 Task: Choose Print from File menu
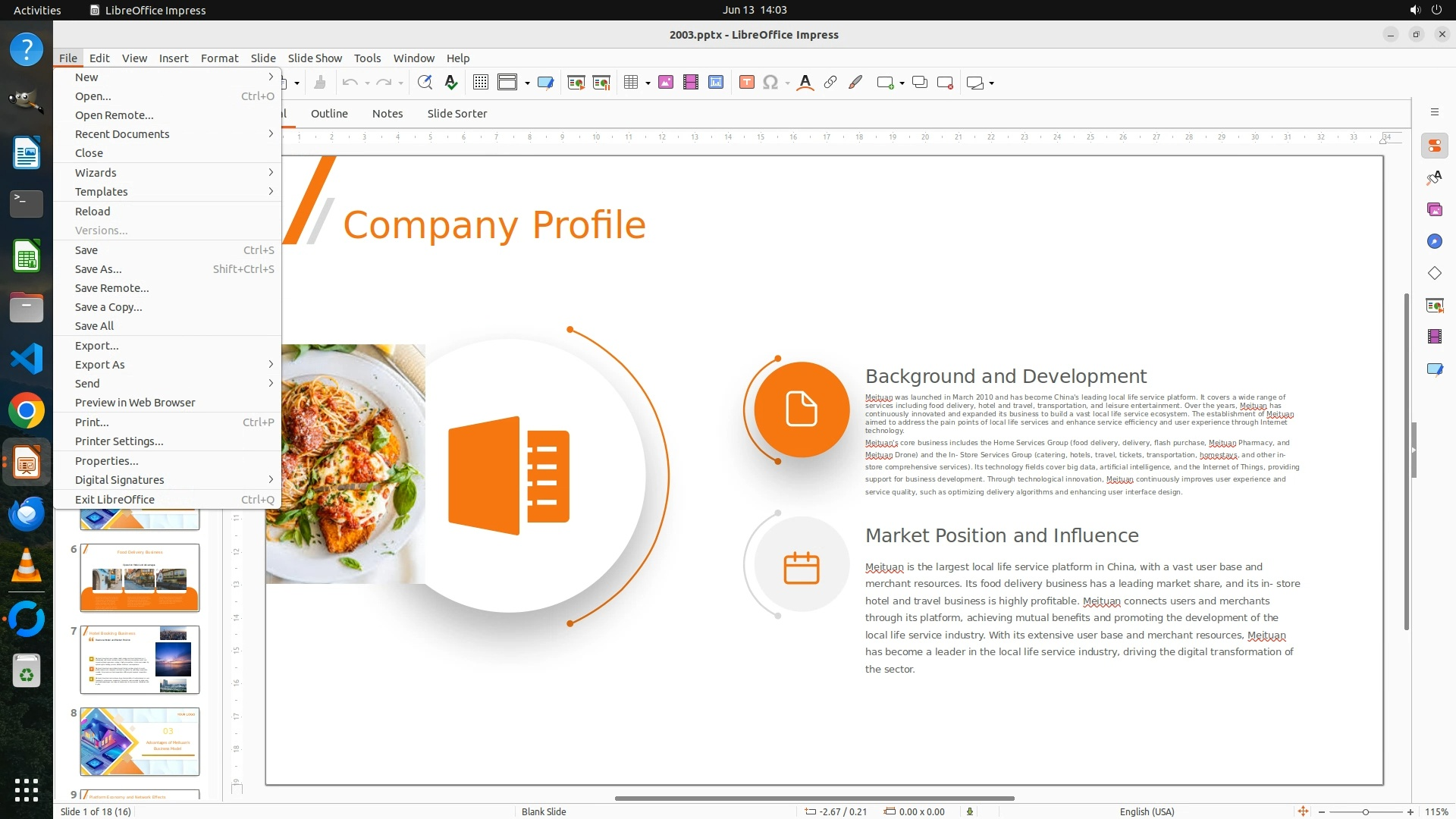click(92, 422)
